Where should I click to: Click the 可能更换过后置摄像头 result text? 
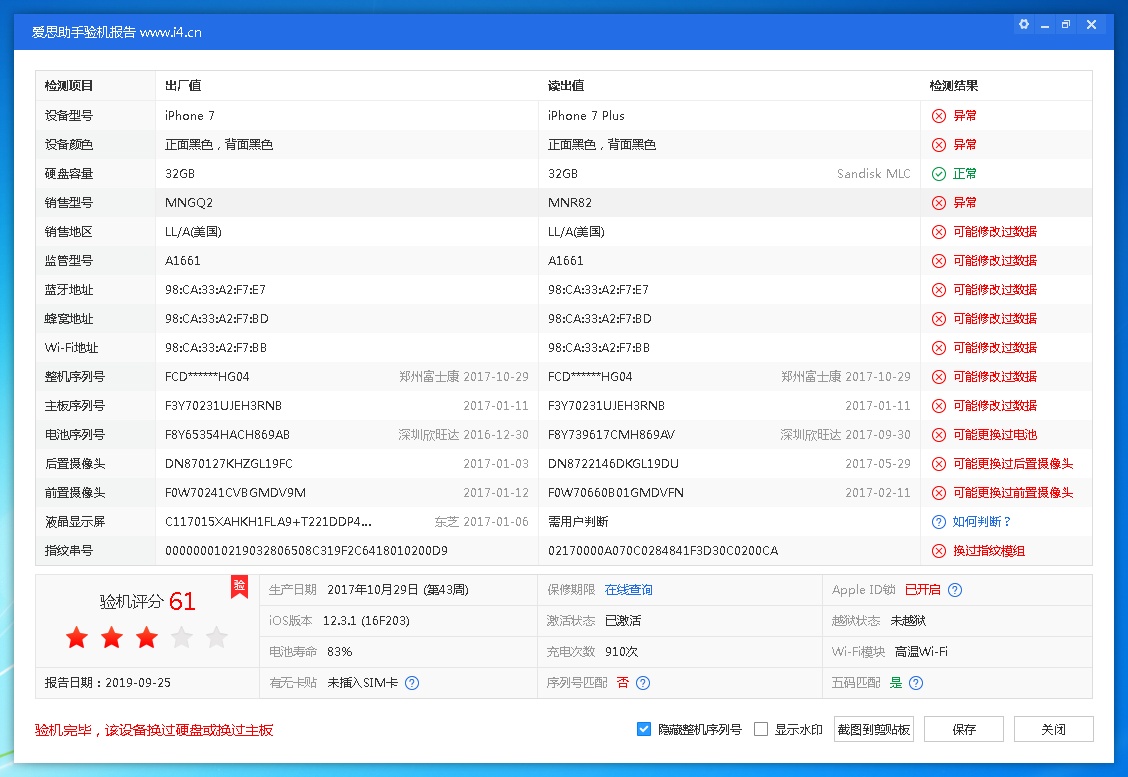[1013, 464]
